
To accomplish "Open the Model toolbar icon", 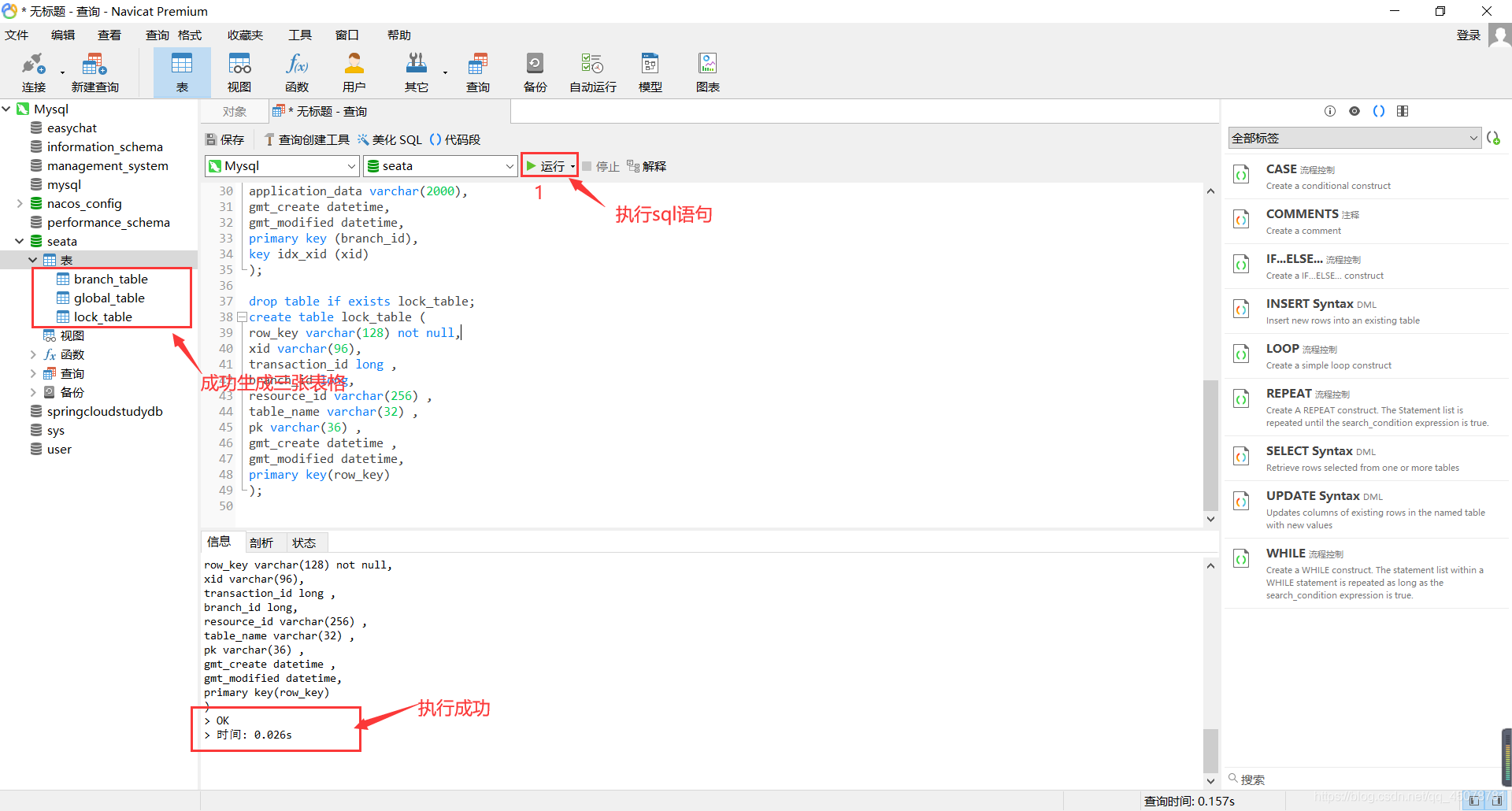I will point(650,72).
